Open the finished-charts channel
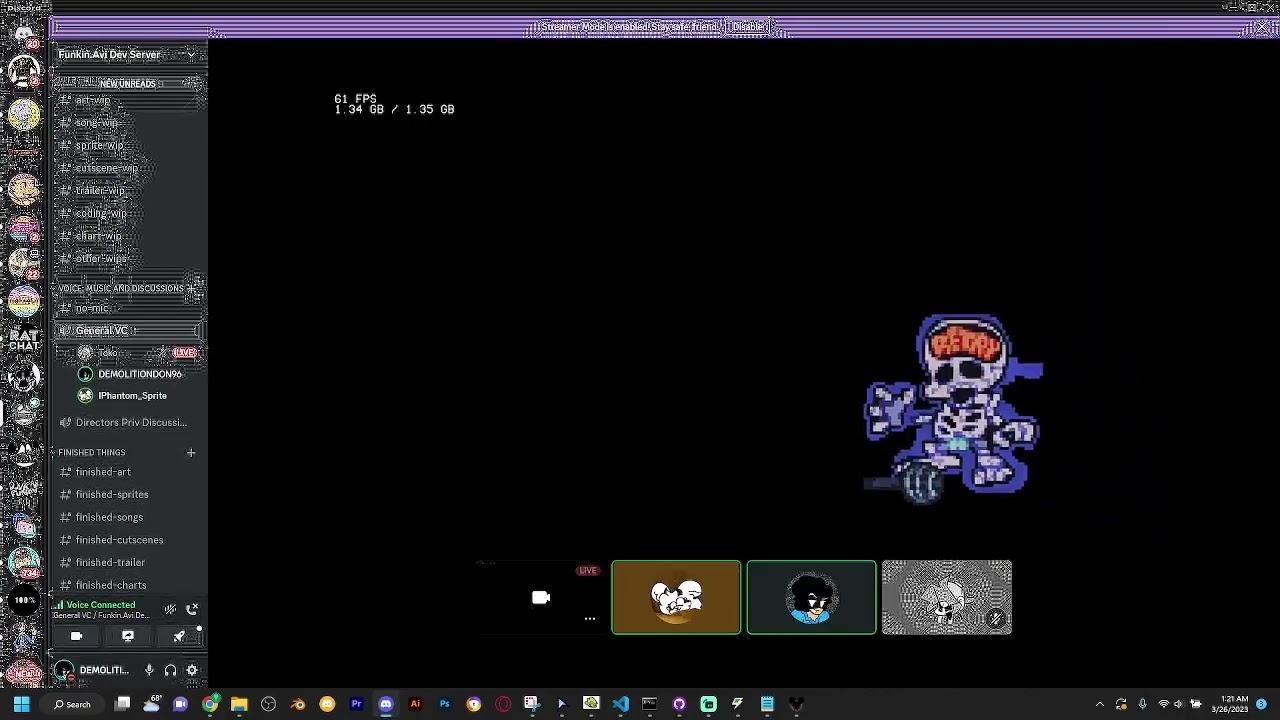Screen dimensions: 1280x720 click(110, 585)
